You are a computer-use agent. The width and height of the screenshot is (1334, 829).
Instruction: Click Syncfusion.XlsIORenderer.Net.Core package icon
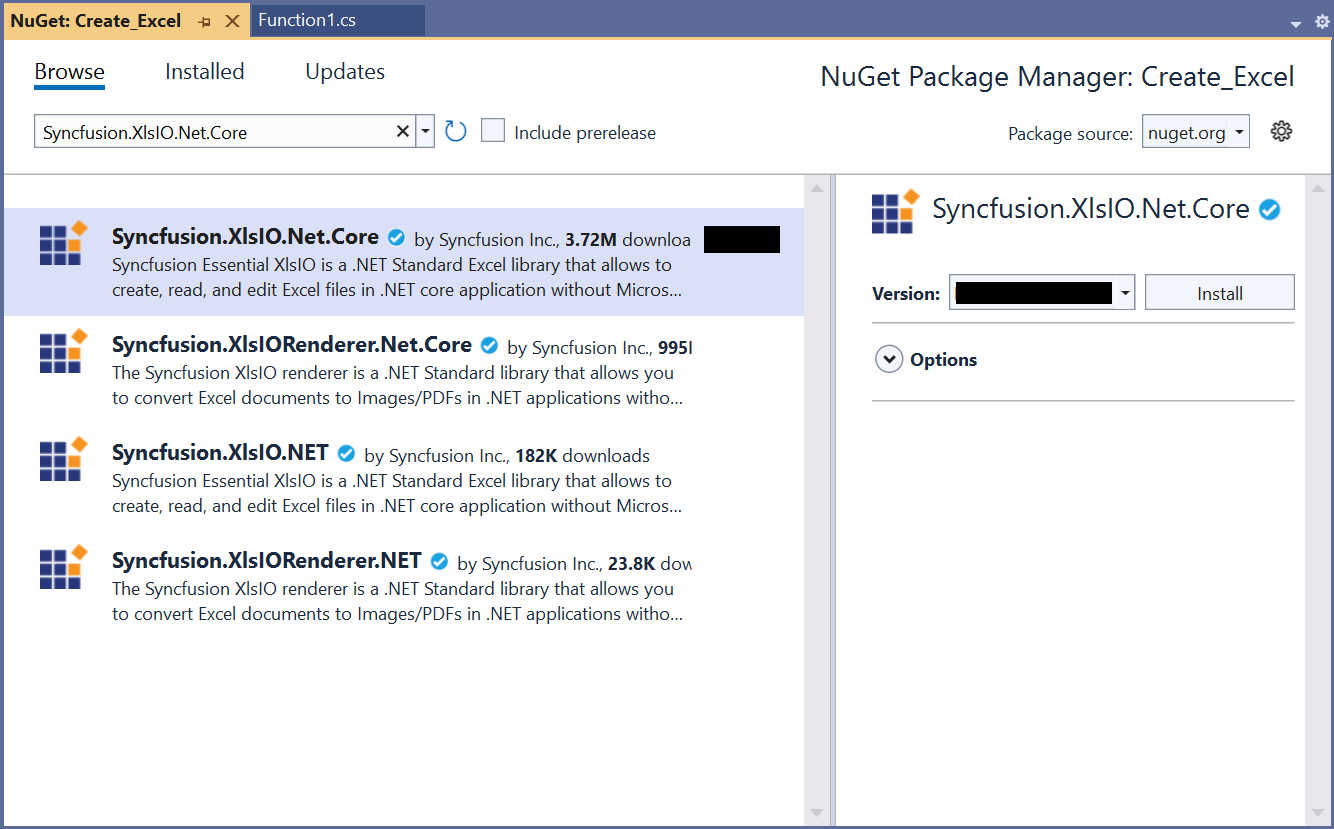[63, 351]
